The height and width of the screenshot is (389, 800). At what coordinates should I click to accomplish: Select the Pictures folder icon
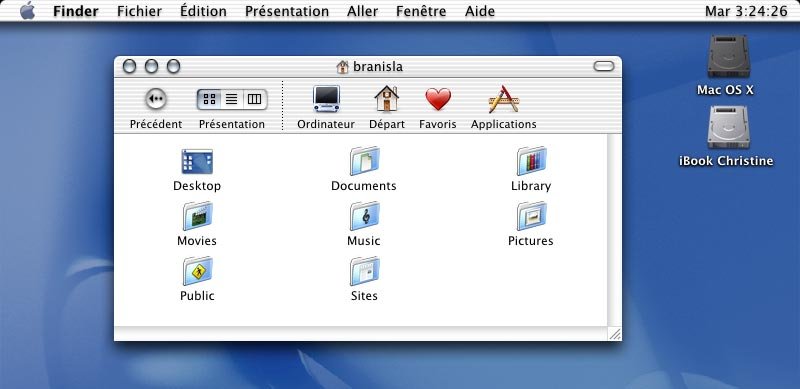[531, 216]
